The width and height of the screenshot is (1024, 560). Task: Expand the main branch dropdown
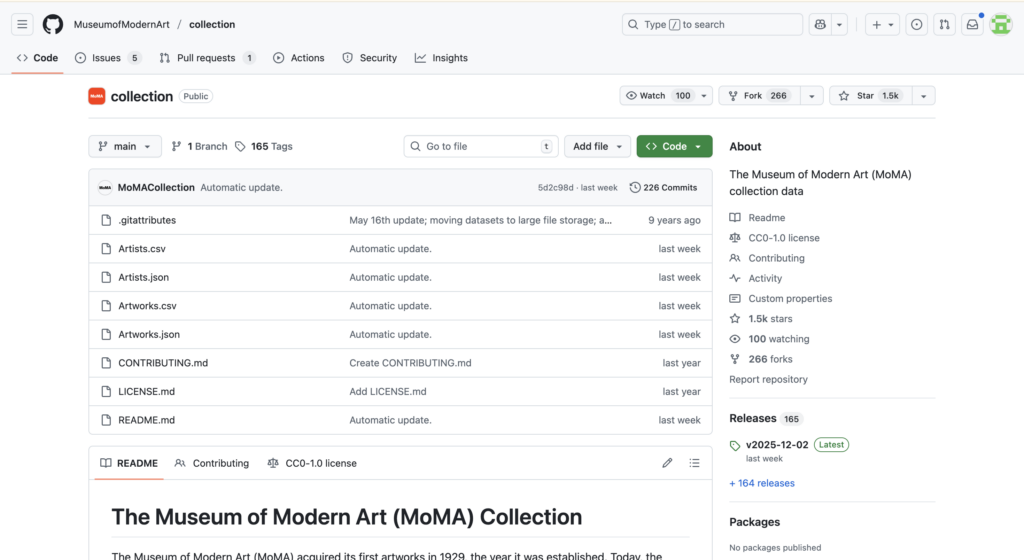pos(125,146)
